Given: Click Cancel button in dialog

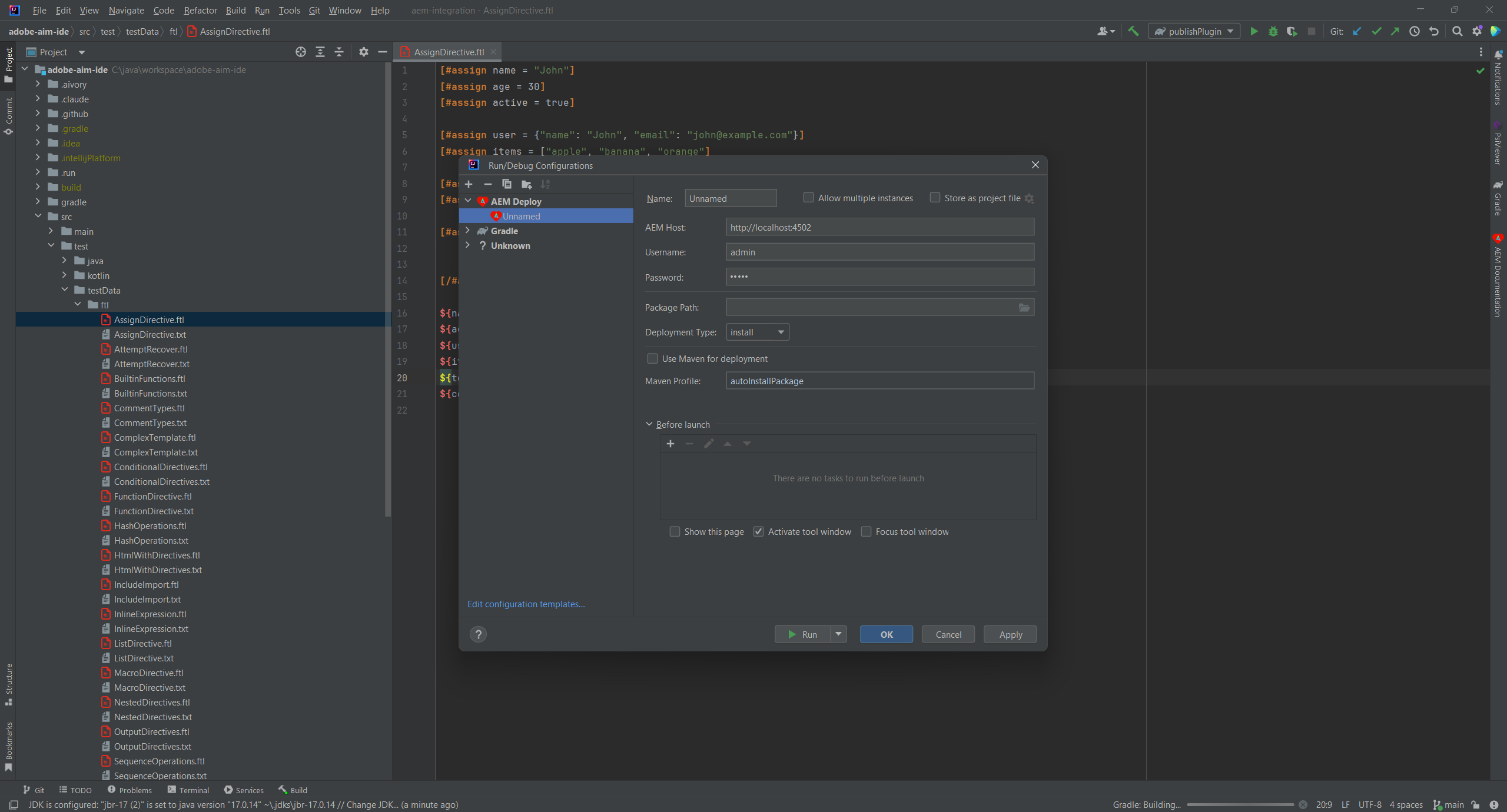Looking at the screenshot, I should pos(948,634).
